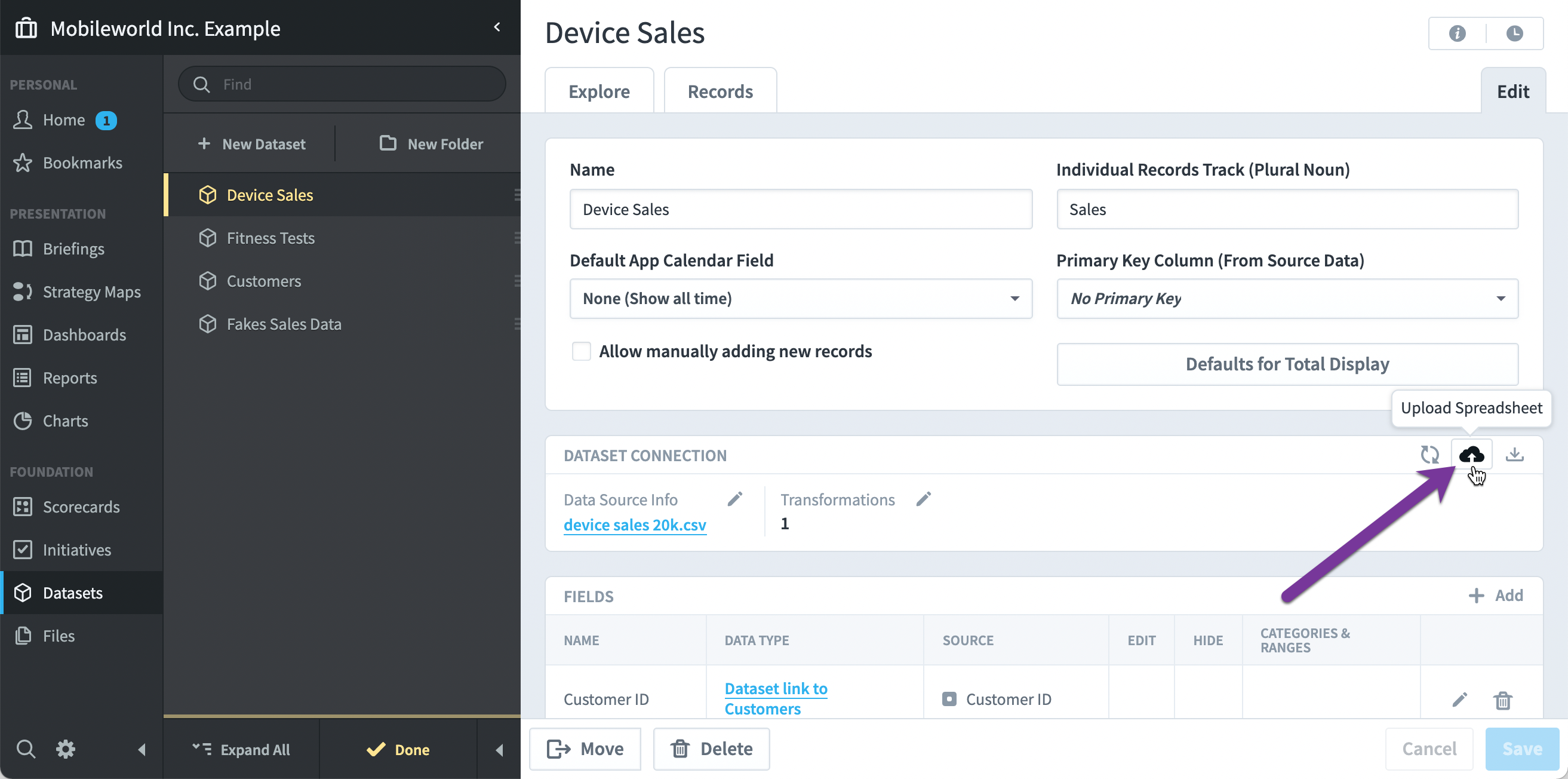Open settings gear in bottom sidebar
The height and width of the screenshot is (779, 1568).
pos(66,749)
